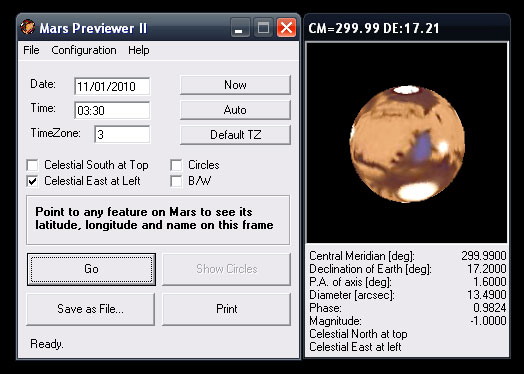
Task: Click the north polar cap on Mars
Action: 406,90
